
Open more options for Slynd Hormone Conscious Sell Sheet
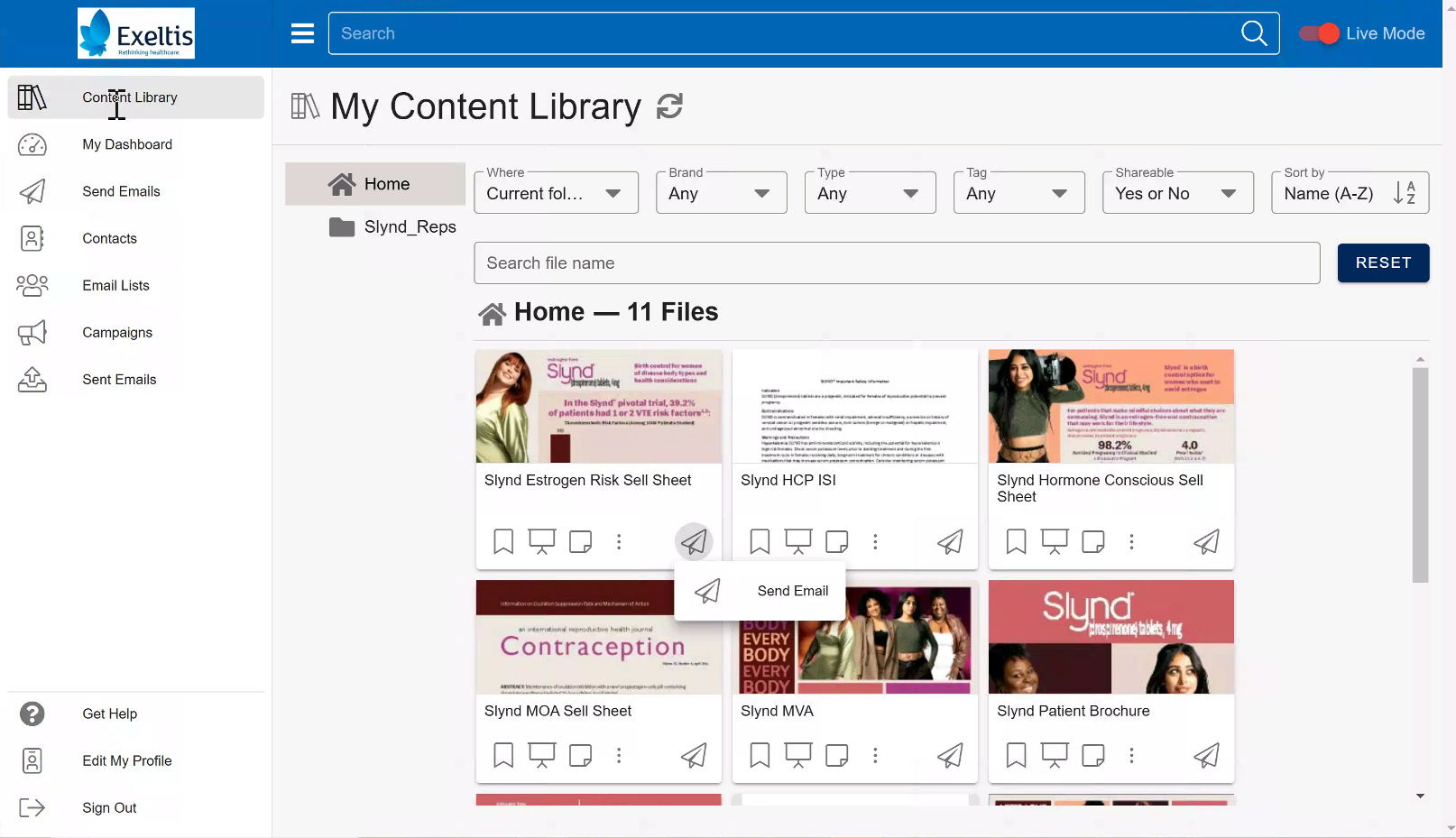click(1131, 541)
